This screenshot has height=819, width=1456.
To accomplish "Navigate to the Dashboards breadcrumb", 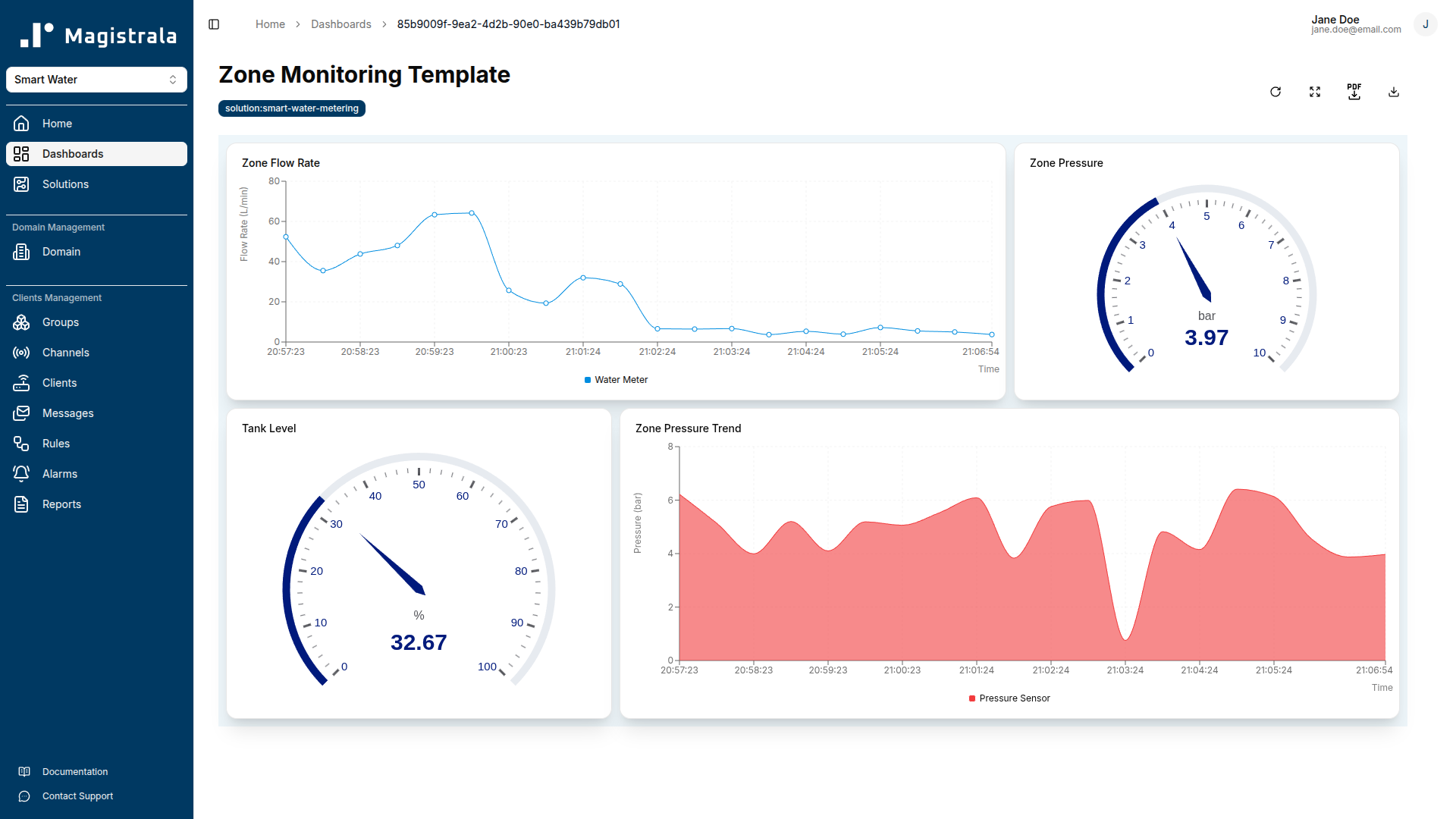I will [x=341, y=24].
